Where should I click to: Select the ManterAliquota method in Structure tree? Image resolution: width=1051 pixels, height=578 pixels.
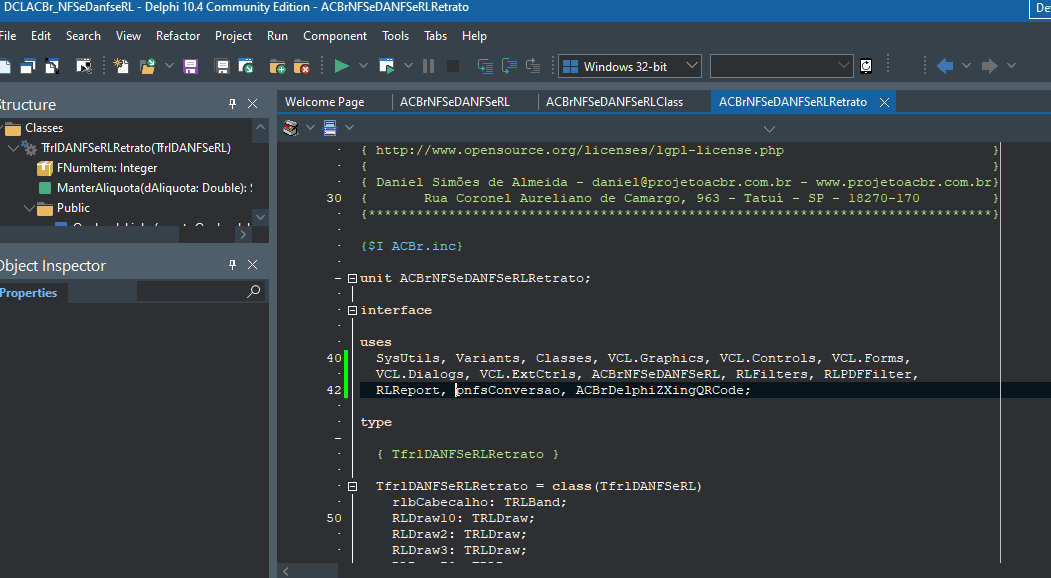155,188
